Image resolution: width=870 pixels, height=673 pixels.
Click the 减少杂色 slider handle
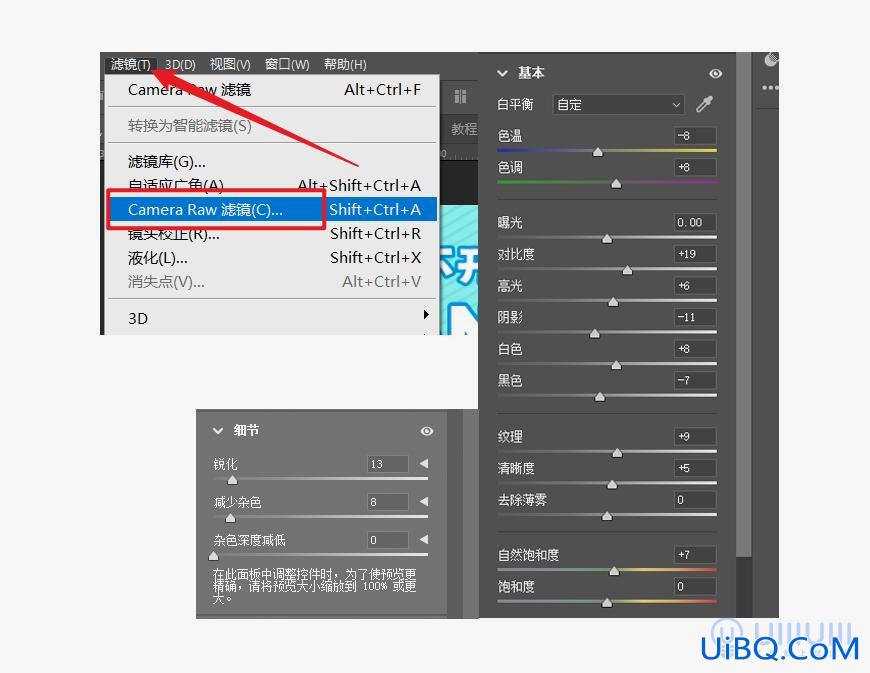pyautogui.click(x=230, y=518)
